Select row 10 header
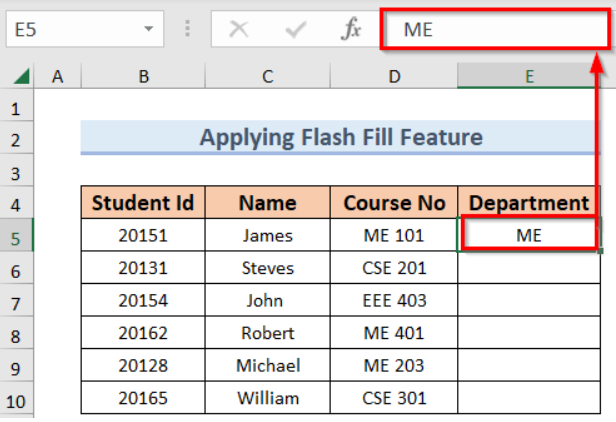 16,398
